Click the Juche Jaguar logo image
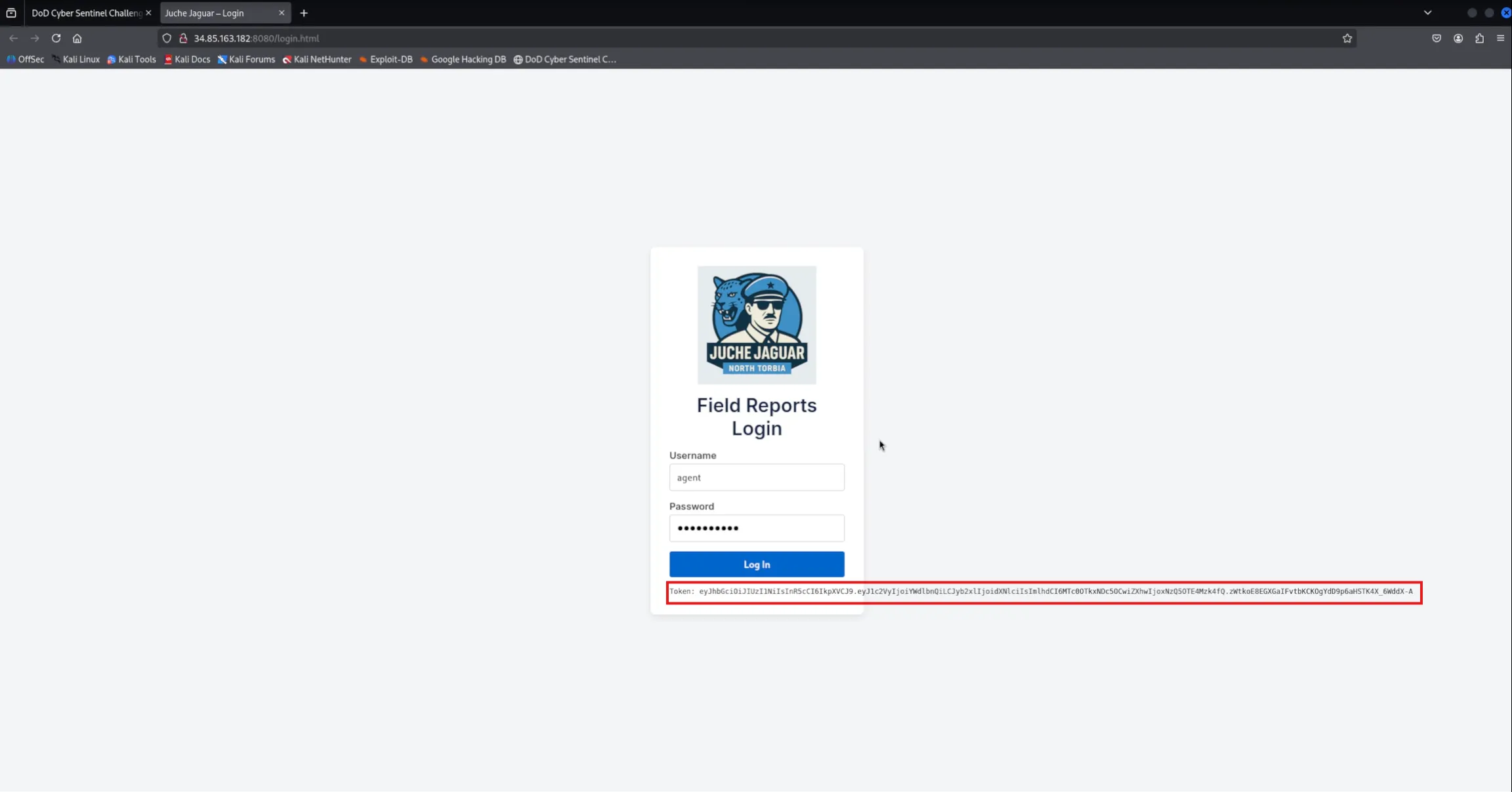 click(756, 324)
